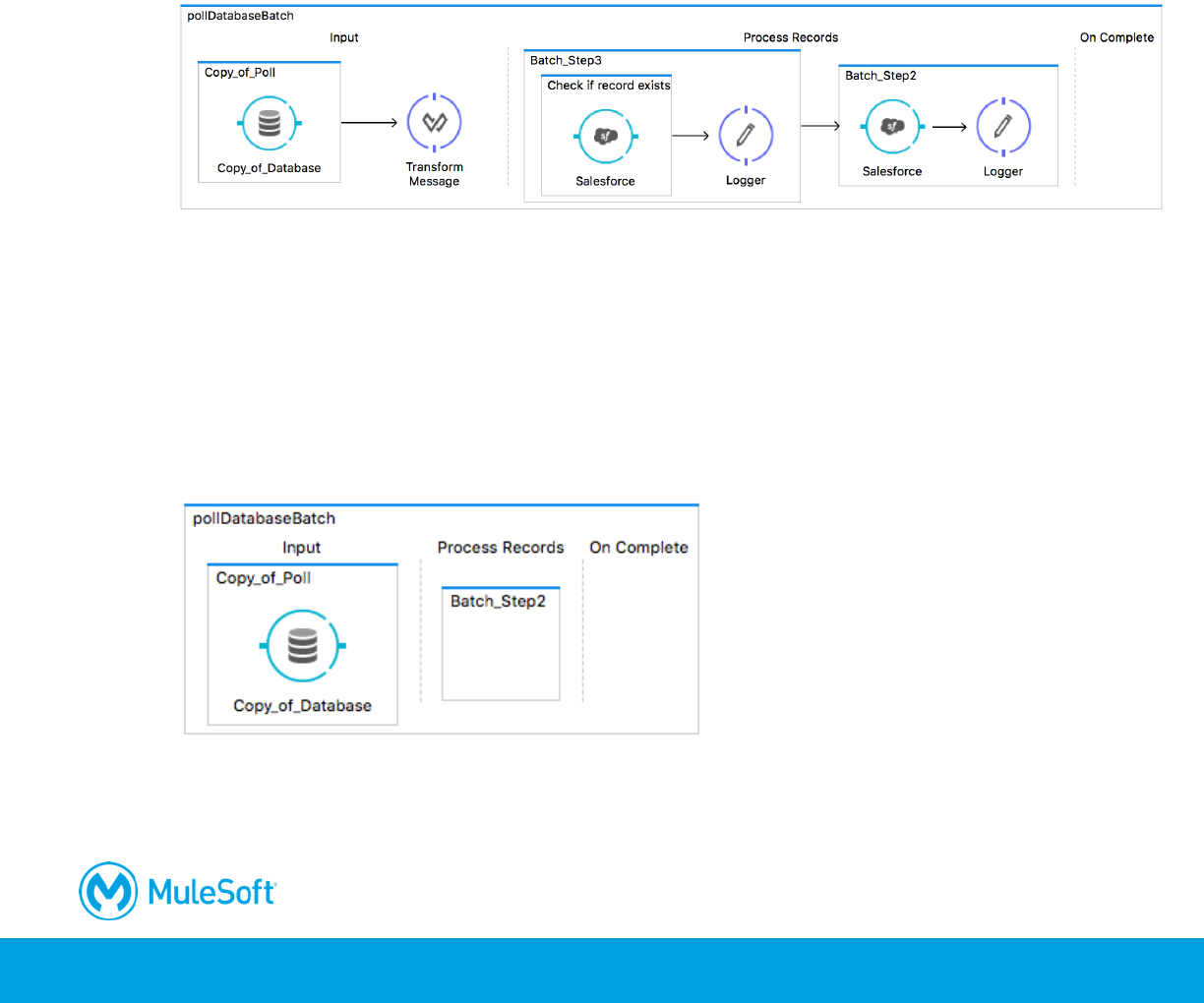The height and width of the screenshot is (1003, 1204).
Task: Click the 'Transform Message' text label
Action: (435, 174)
